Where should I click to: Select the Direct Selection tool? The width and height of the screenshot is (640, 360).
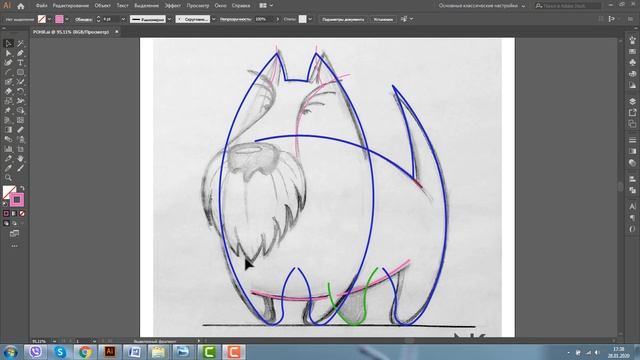8,53
